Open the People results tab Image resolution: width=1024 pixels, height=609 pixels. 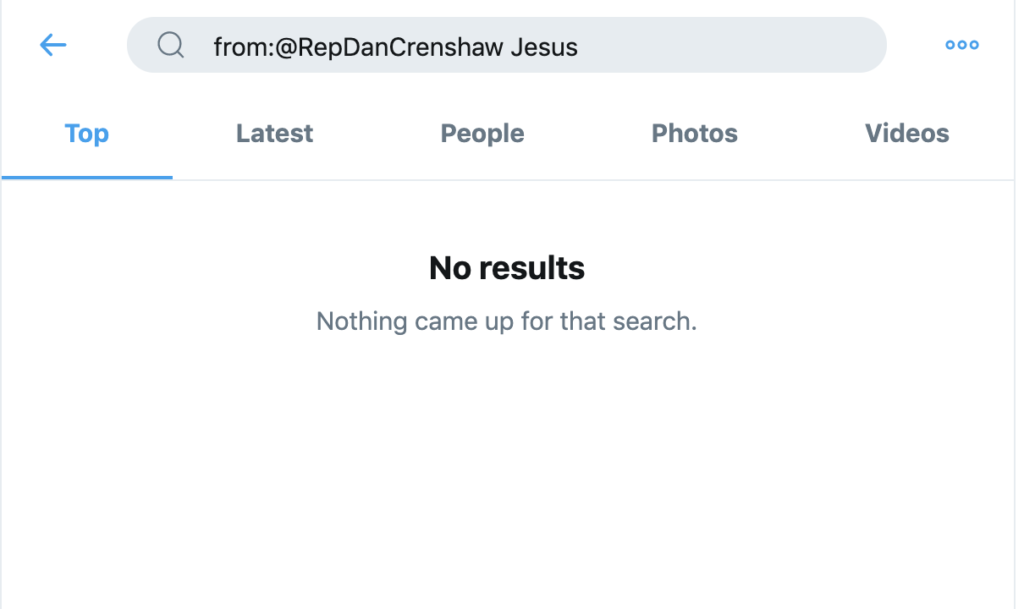pyautogui.click(x=482, y=133)
